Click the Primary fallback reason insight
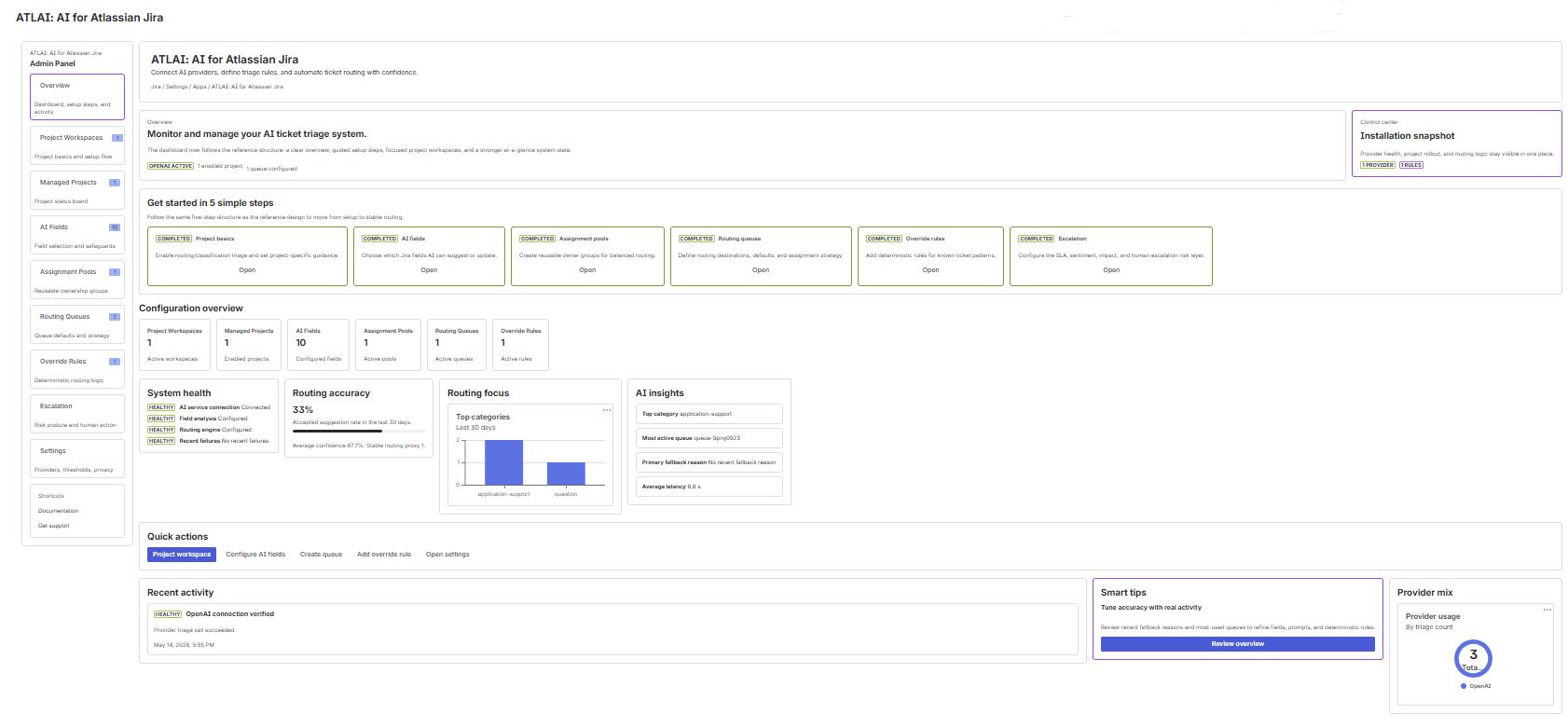 click(x=709, y=462)
